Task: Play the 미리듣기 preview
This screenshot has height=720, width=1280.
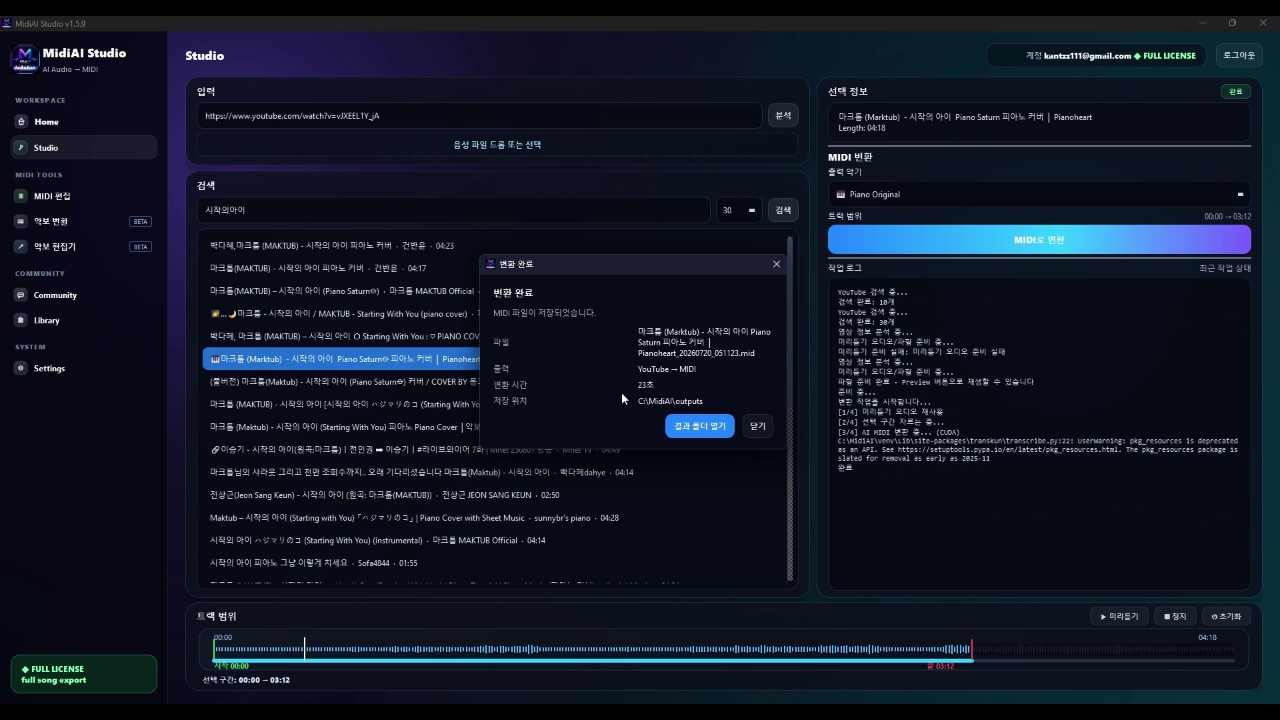Action: (x=1119, y=617)
